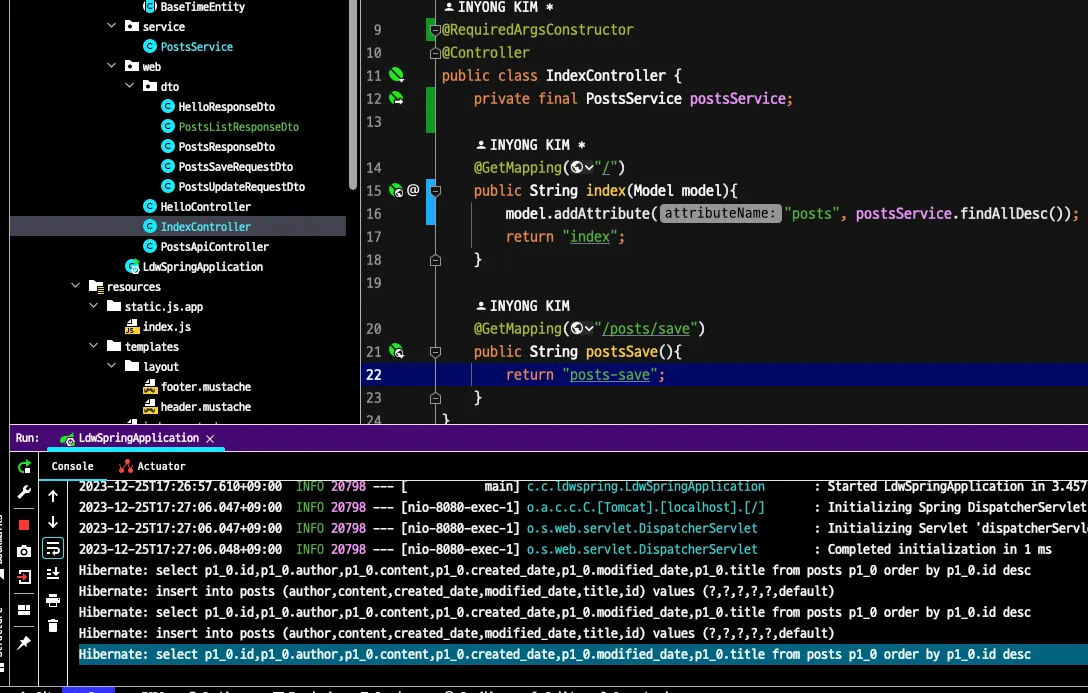Follow the "/posts/save" URL link

click(645, 329)
